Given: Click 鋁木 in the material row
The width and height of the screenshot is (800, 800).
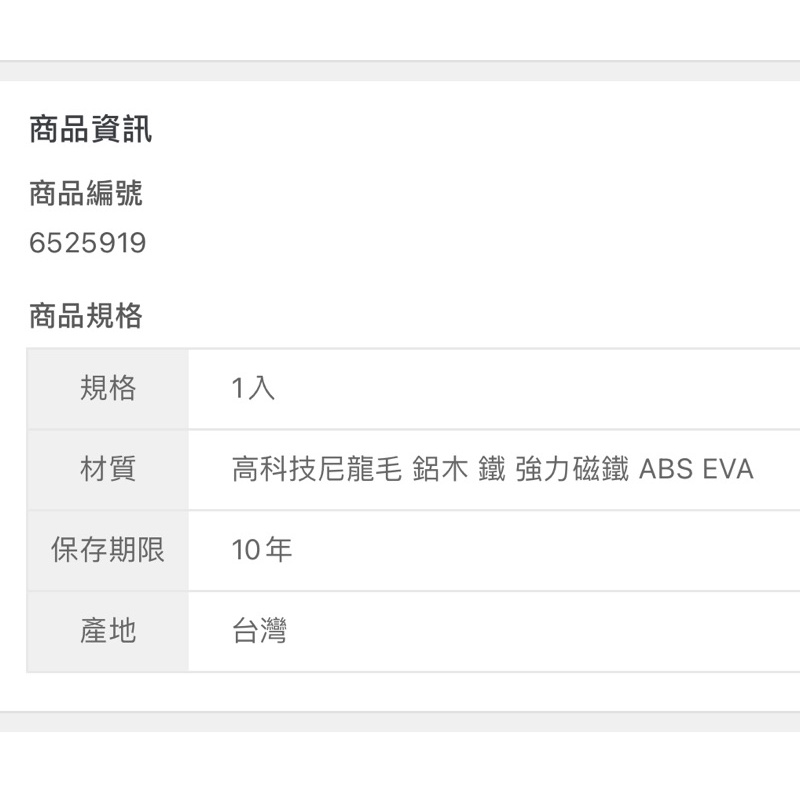Looking at the screenshot, I should point(440,469).
